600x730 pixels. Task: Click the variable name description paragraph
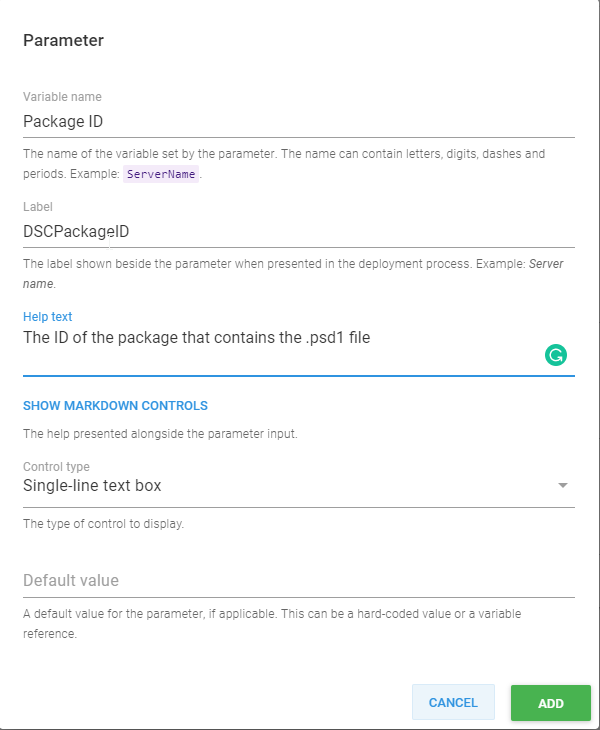pyautogui.click(x=284, y=155)
